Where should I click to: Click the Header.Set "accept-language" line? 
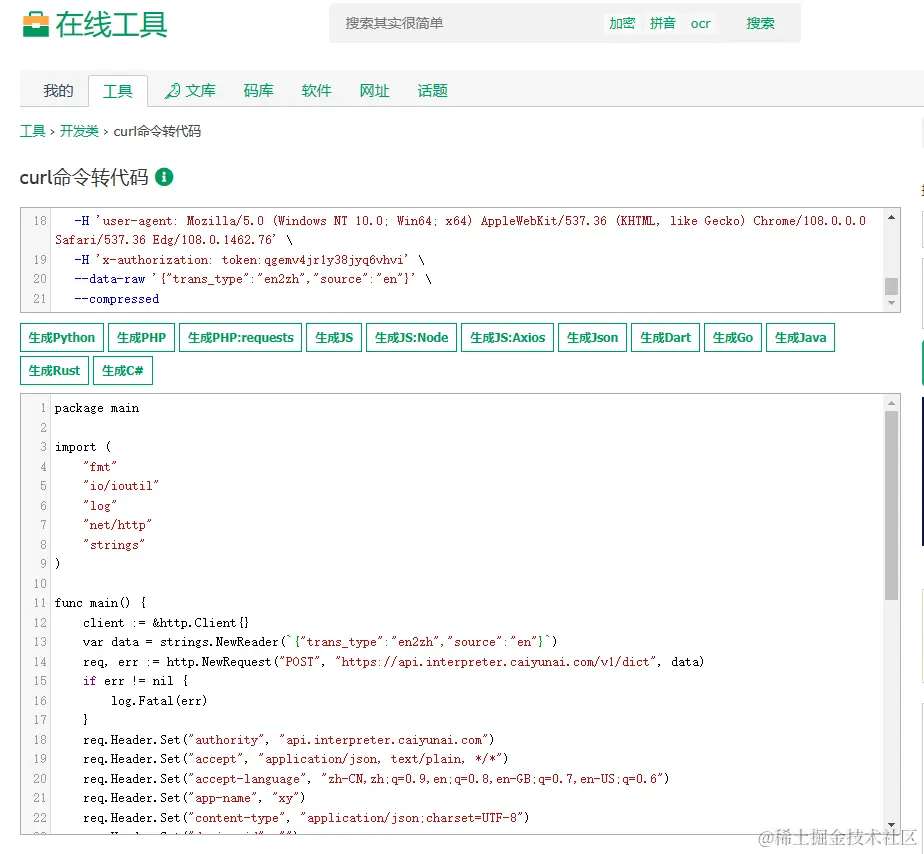[376, 778]
